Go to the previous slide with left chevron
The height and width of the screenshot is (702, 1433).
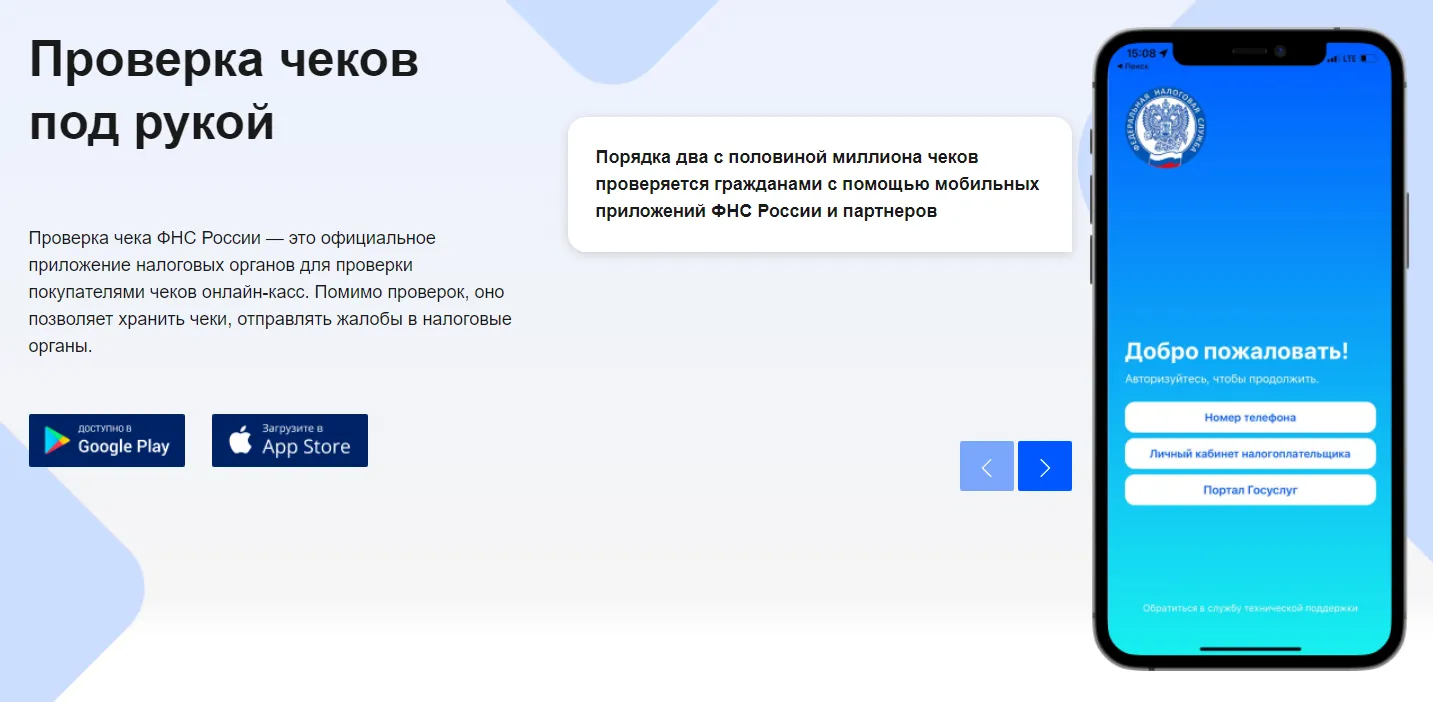[x=986, y=466]
